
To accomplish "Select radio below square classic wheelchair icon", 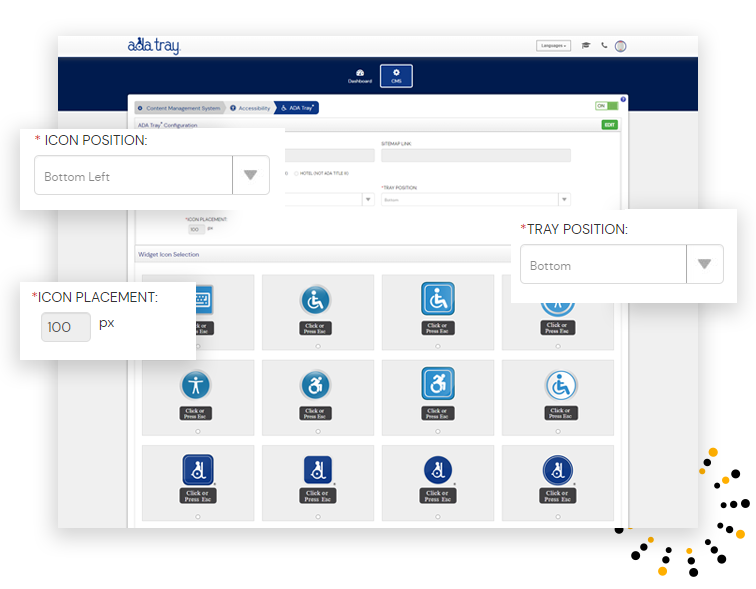I will click(x=438, y=346).
